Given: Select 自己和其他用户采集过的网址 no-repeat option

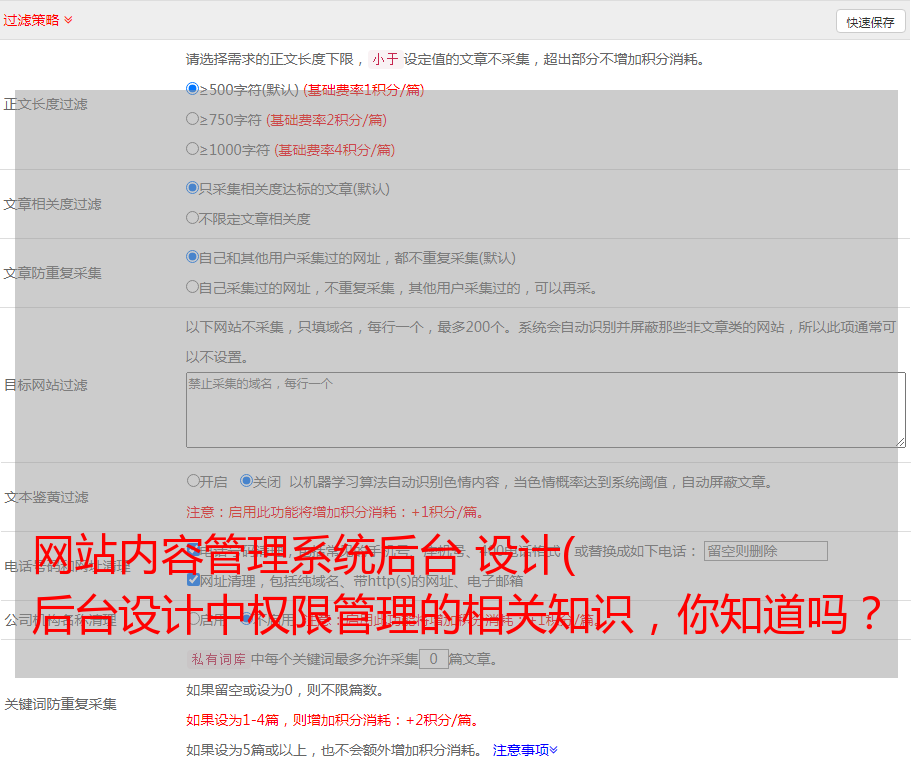Looking at the screenshot, I should pos(193,257).
